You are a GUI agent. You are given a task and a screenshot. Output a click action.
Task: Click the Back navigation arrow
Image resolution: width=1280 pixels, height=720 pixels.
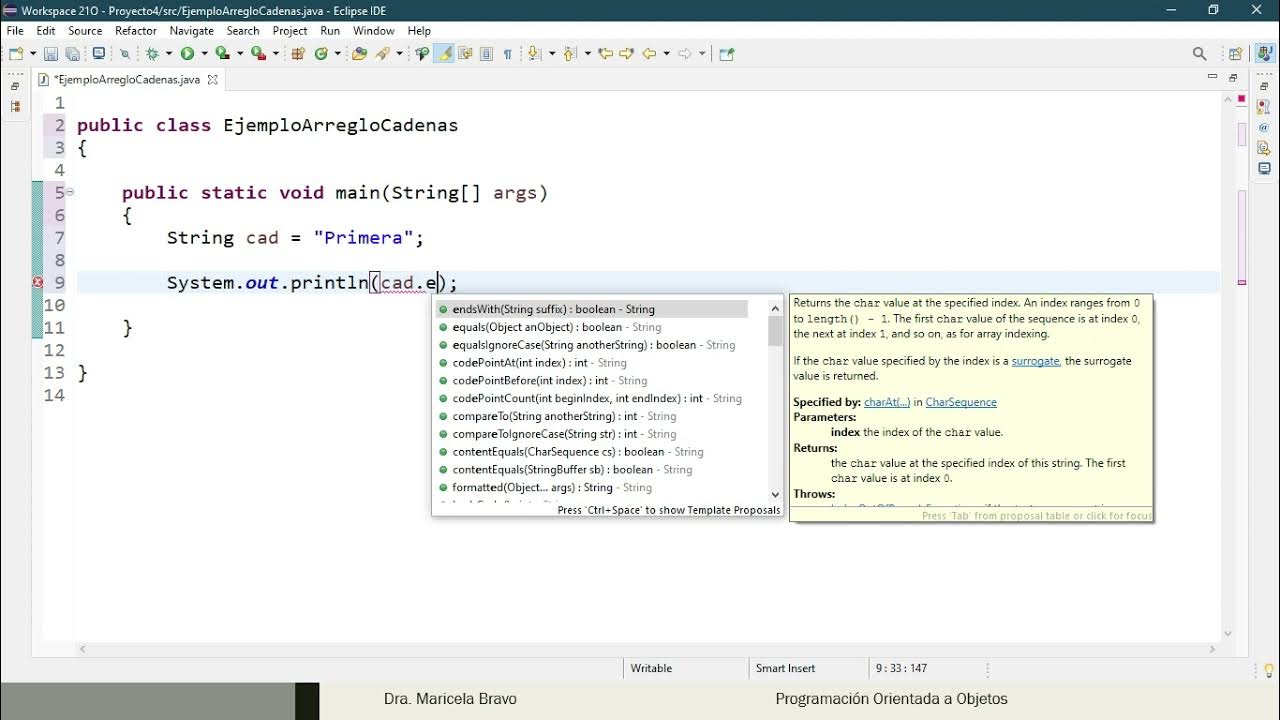point(649,54)
